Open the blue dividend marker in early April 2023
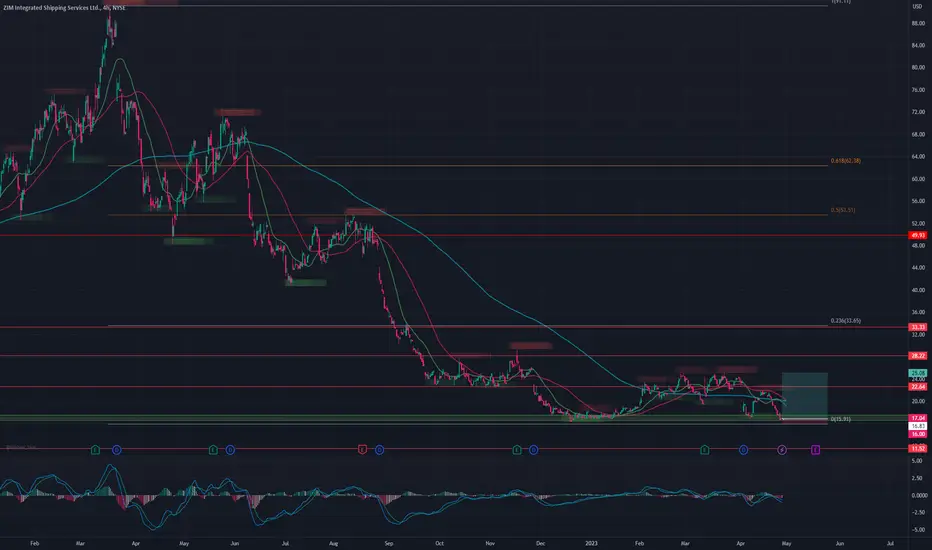Image resolution: width=932 pixels, height=550 pixels. (x=743, y=450)
